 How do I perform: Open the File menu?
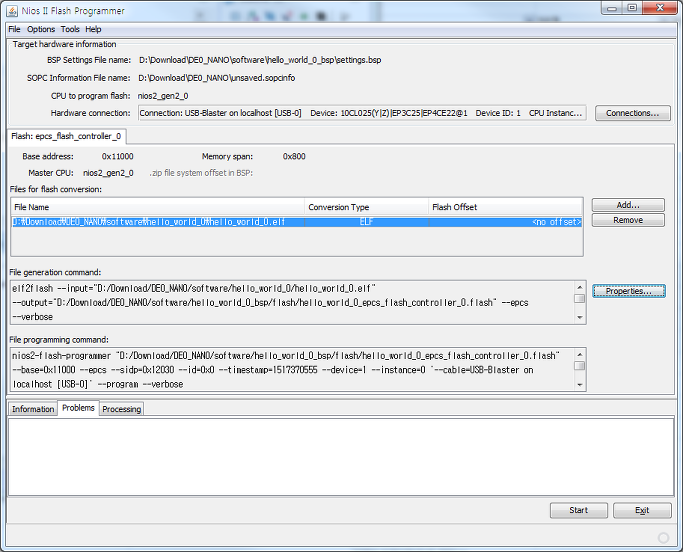(x=14, y=29)
